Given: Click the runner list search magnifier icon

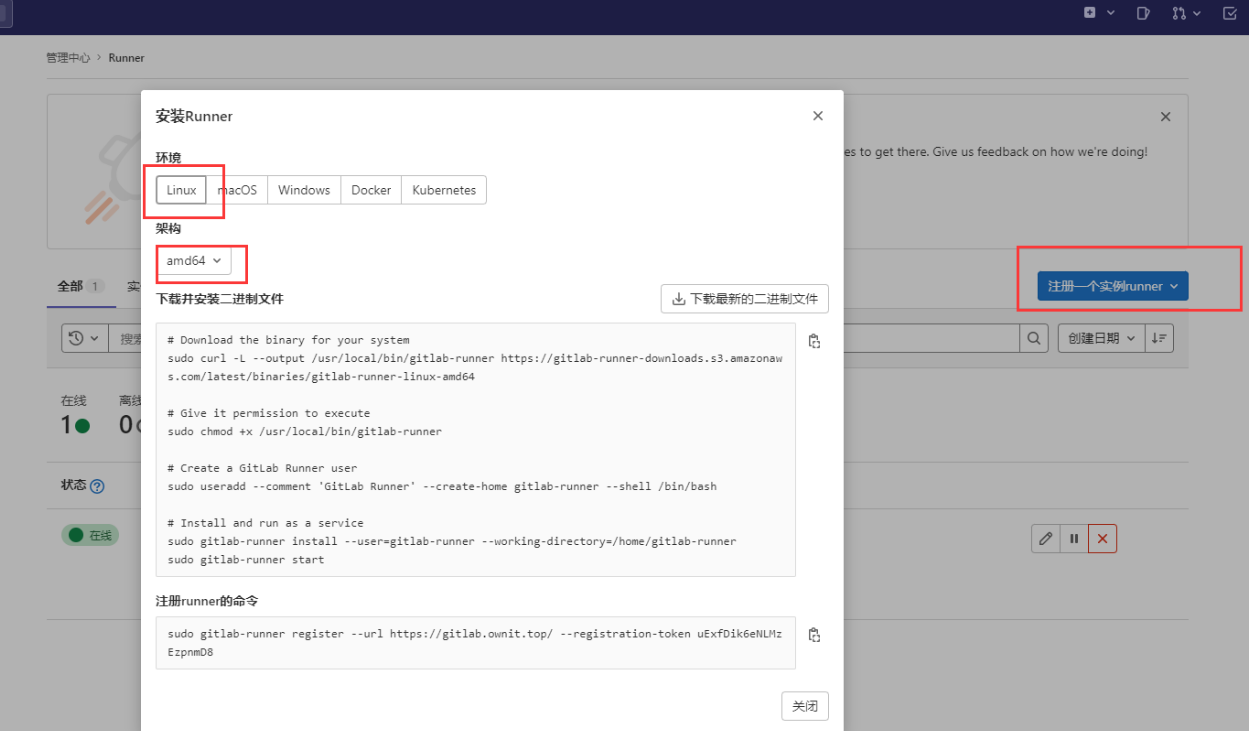Looking at the screenshot, I should tap(1034, 338).
